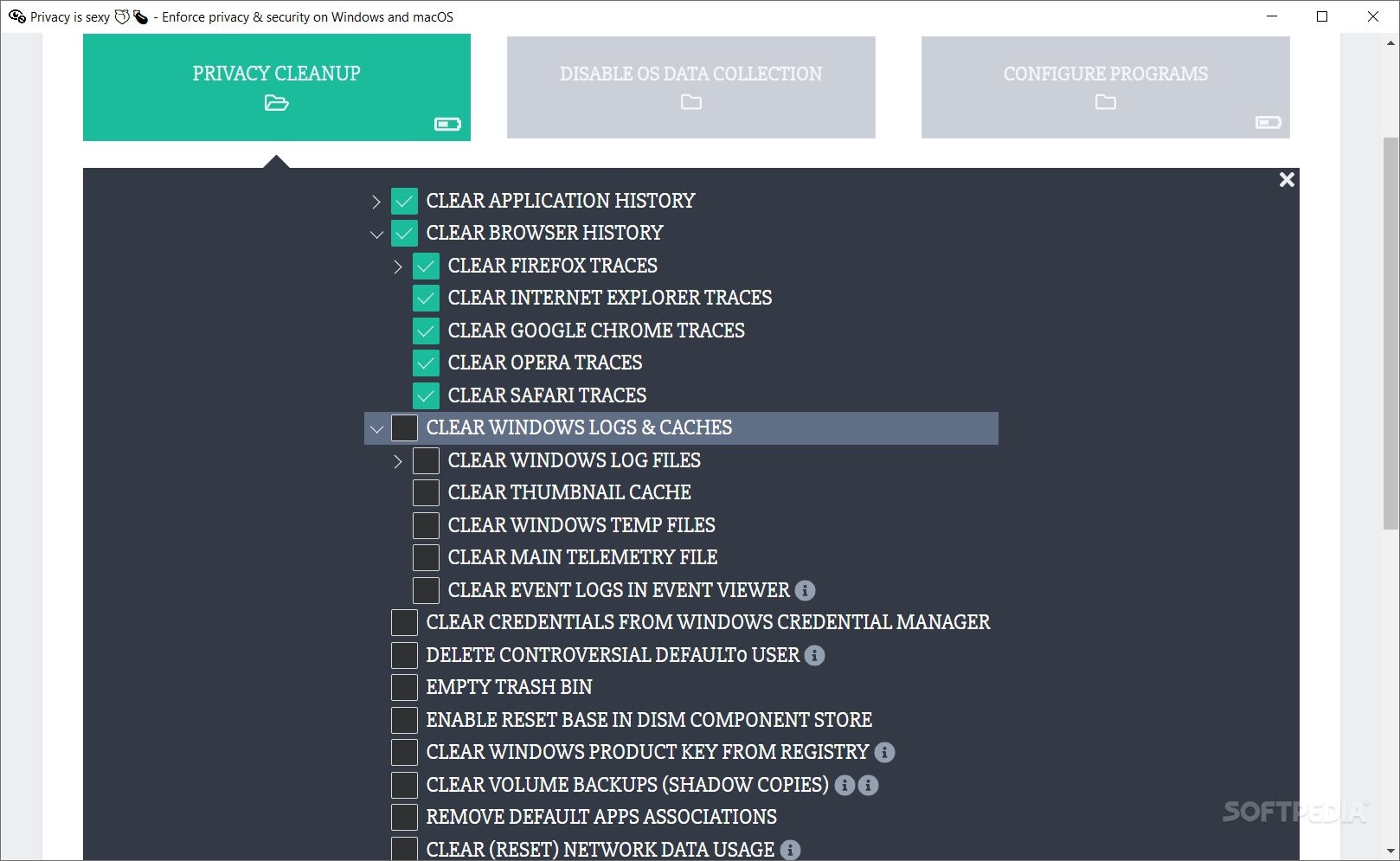Select the Privacy Cleanup category card
The height and width of the screenshot is (861, 1400).
point(277,87)
